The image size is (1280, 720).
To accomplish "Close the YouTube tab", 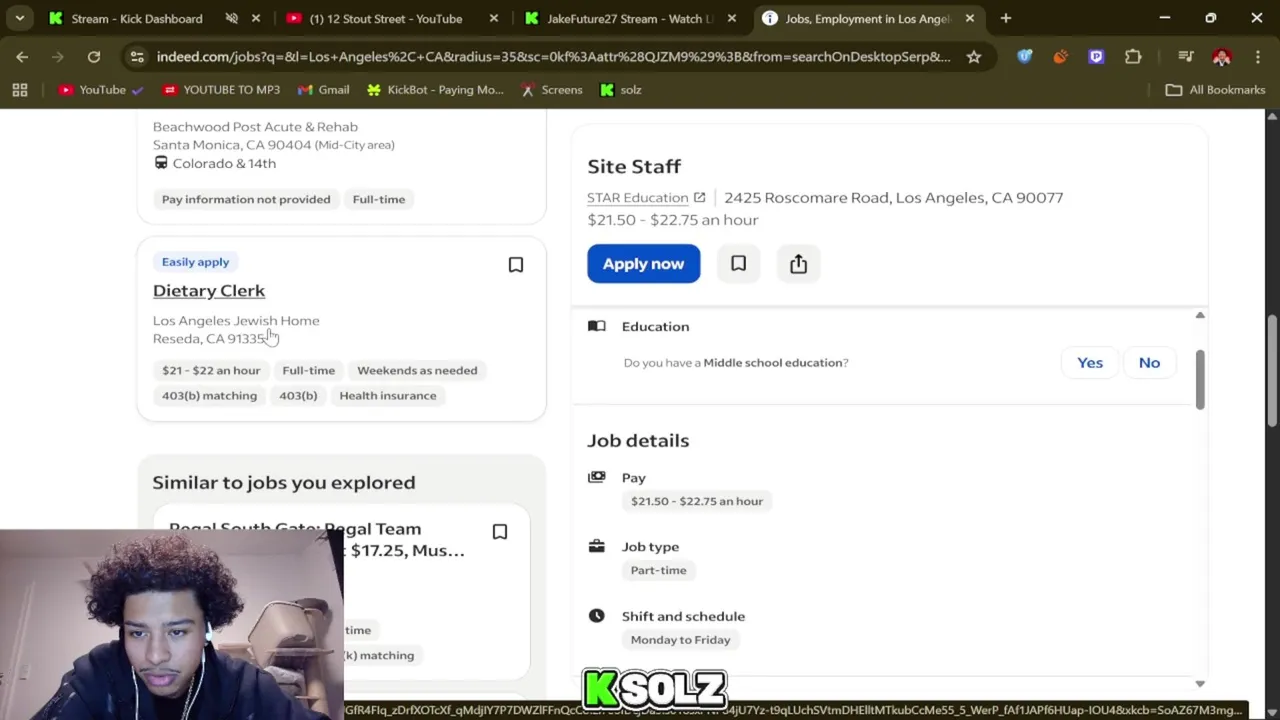I will pyautogui.click(x=494, y=18).
